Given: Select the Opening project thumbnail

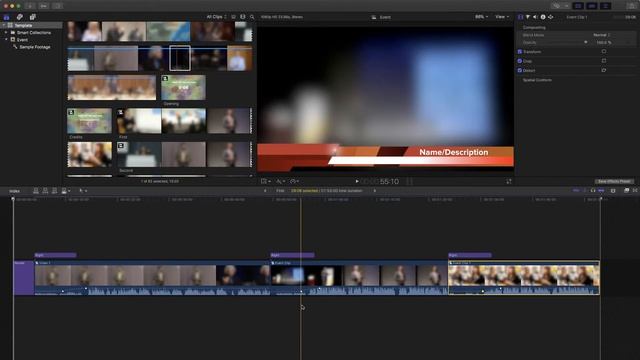Looking at the screenshot, I should point(183,87).
